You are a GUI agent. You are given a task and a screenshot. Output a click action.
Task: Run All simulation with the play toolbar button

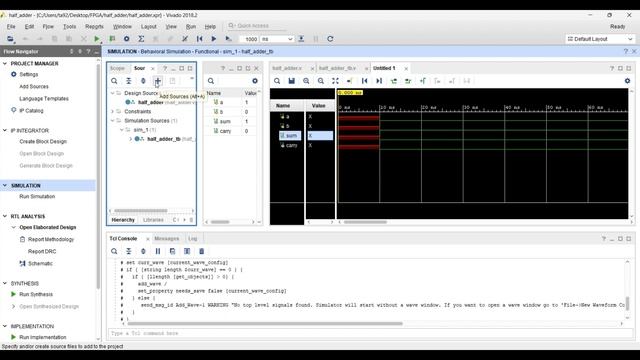213,39
